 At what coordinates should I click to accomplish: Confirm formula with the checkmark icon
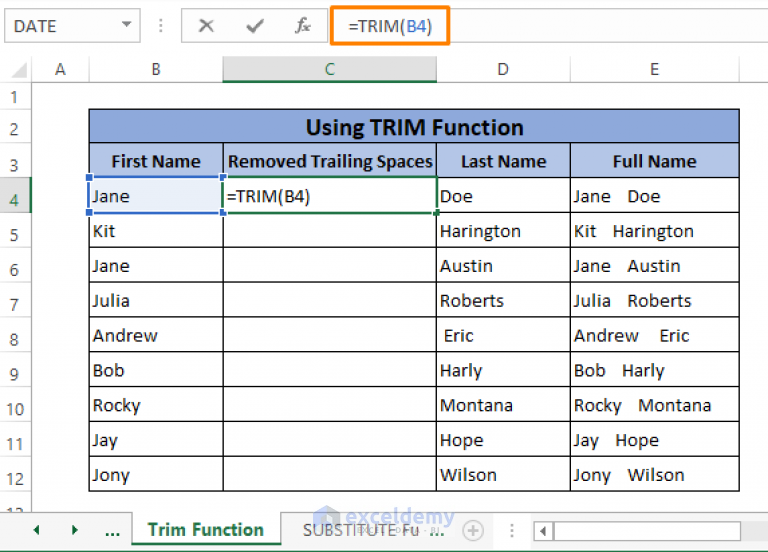(255, 25)
